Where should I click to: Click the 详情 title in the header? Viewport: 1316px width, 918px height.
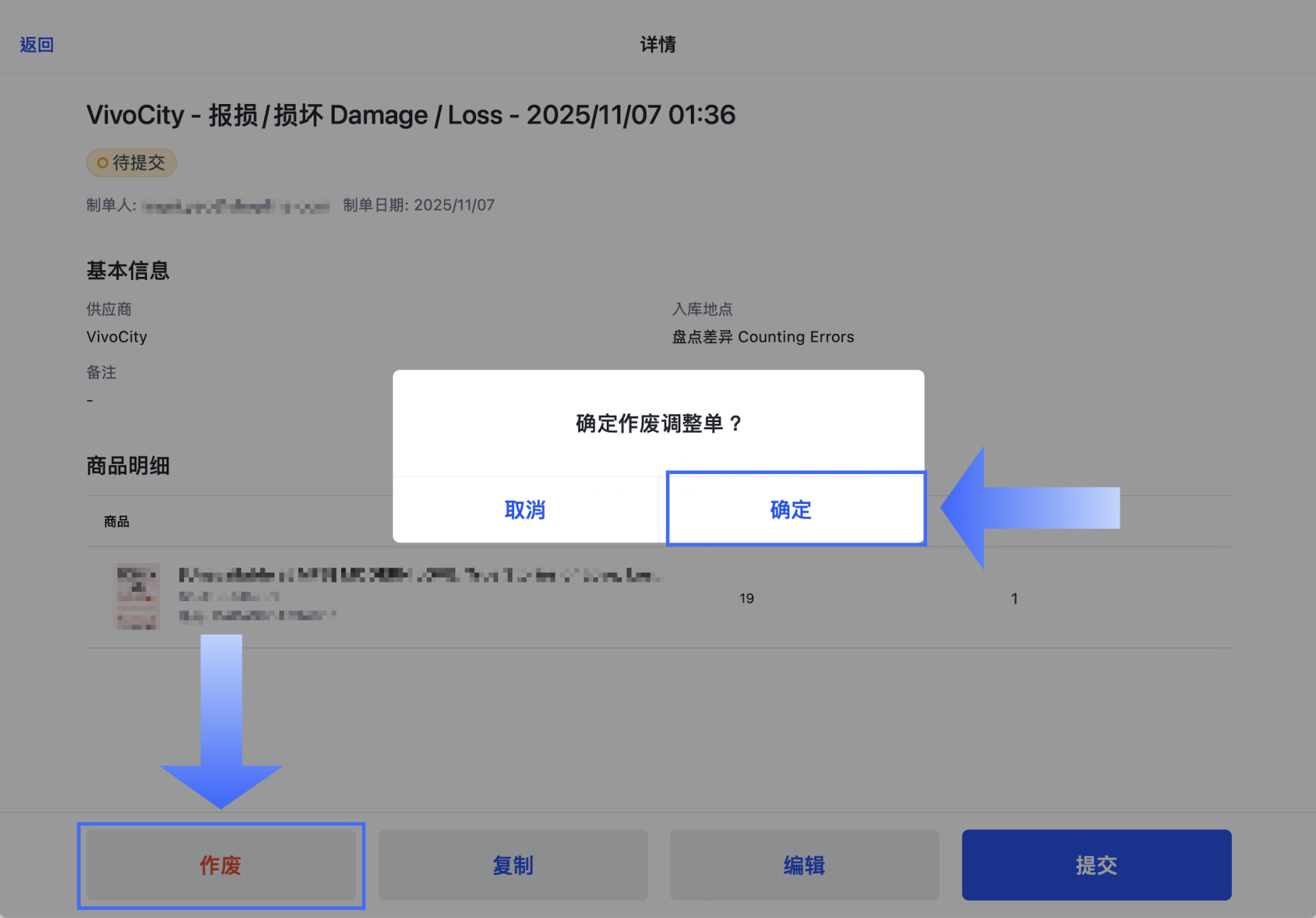click(657, 45)
